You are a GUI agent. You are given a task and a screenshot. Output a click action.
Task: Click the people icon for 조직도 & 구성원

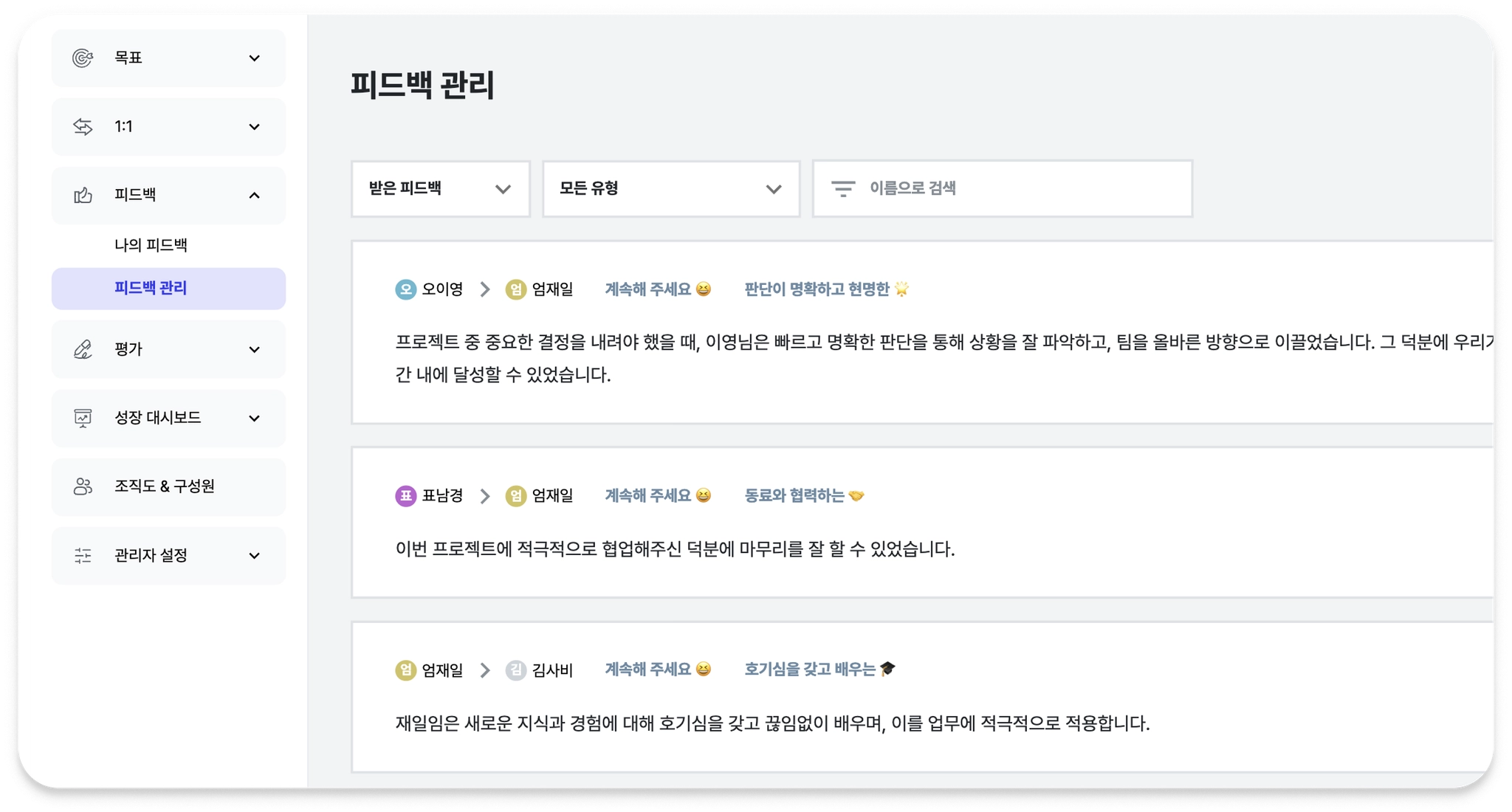pyautogui.click(x=83, y=486)
